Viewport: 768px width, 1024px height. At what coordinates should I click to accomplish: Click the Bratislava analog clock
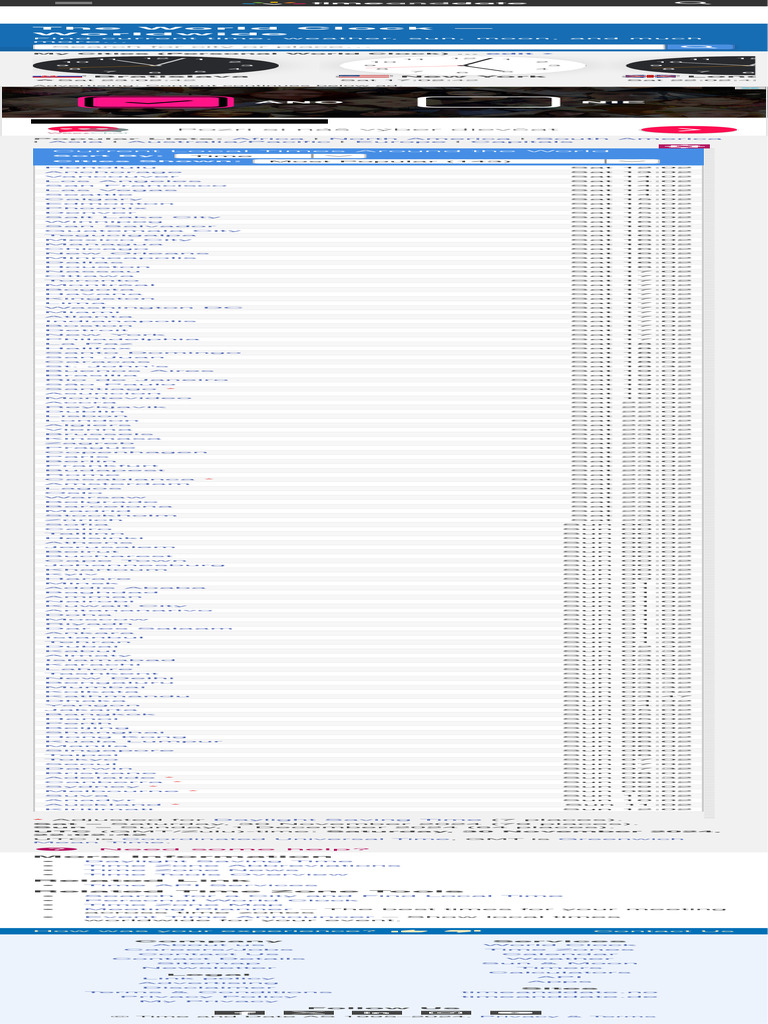coord(155,65)
